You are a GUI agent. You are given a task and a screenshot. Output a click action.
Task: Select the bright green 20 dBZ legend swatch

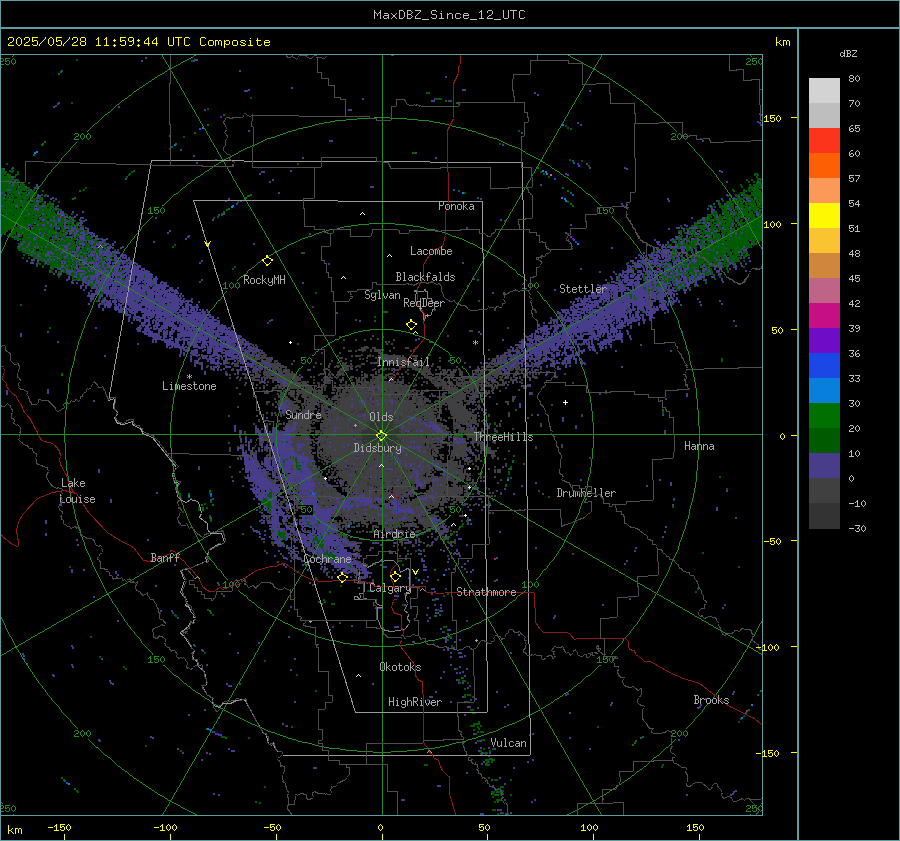click(x=824, y=416)
